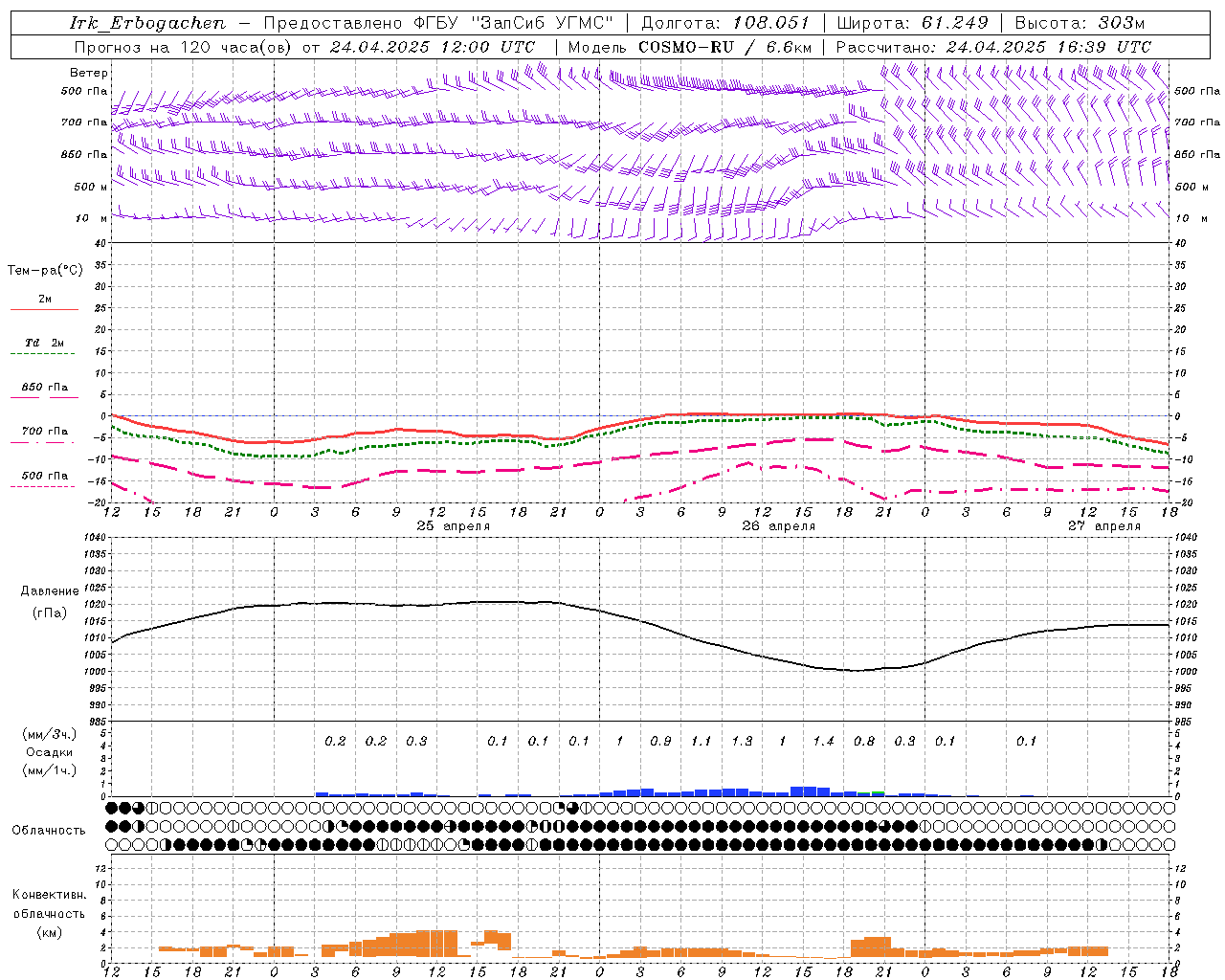This screenshot has height=980, width=1225.
Task: Click the longitude value 108.051
Action: [771, 23]
